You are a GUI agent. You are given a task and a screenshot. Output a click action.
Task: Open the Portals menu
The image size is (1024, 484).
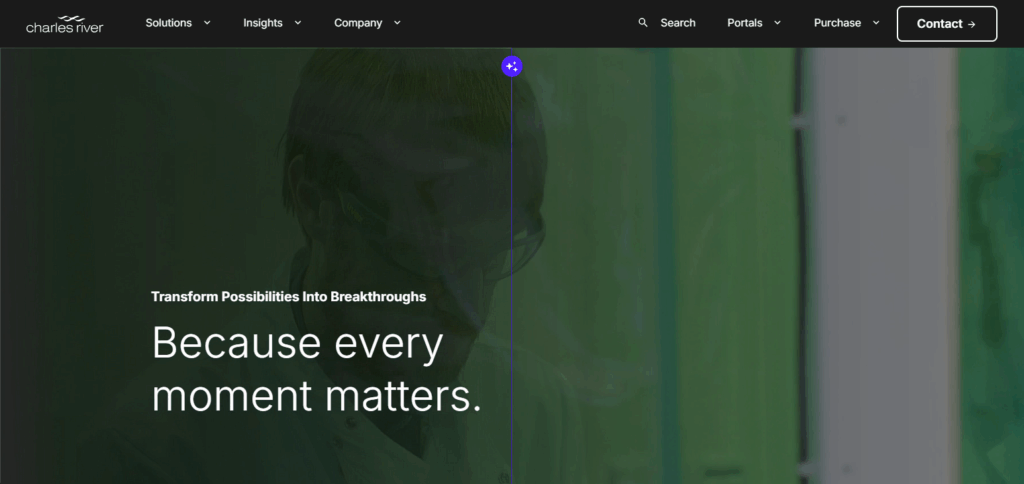(x=744, y=23)
